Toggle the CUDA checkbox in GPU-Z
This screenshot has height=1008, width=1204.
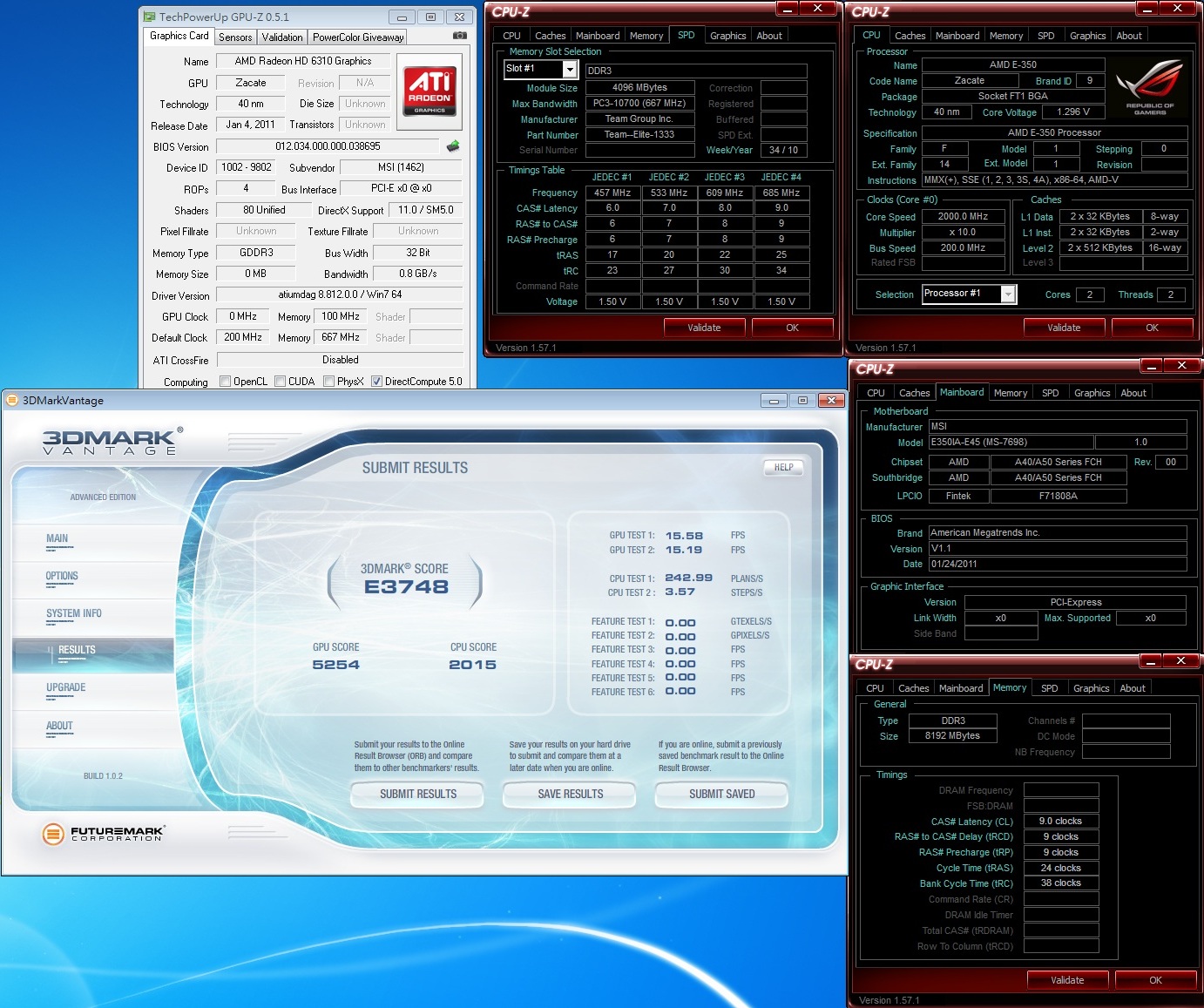pyautogui.click(x=281, y=381)
